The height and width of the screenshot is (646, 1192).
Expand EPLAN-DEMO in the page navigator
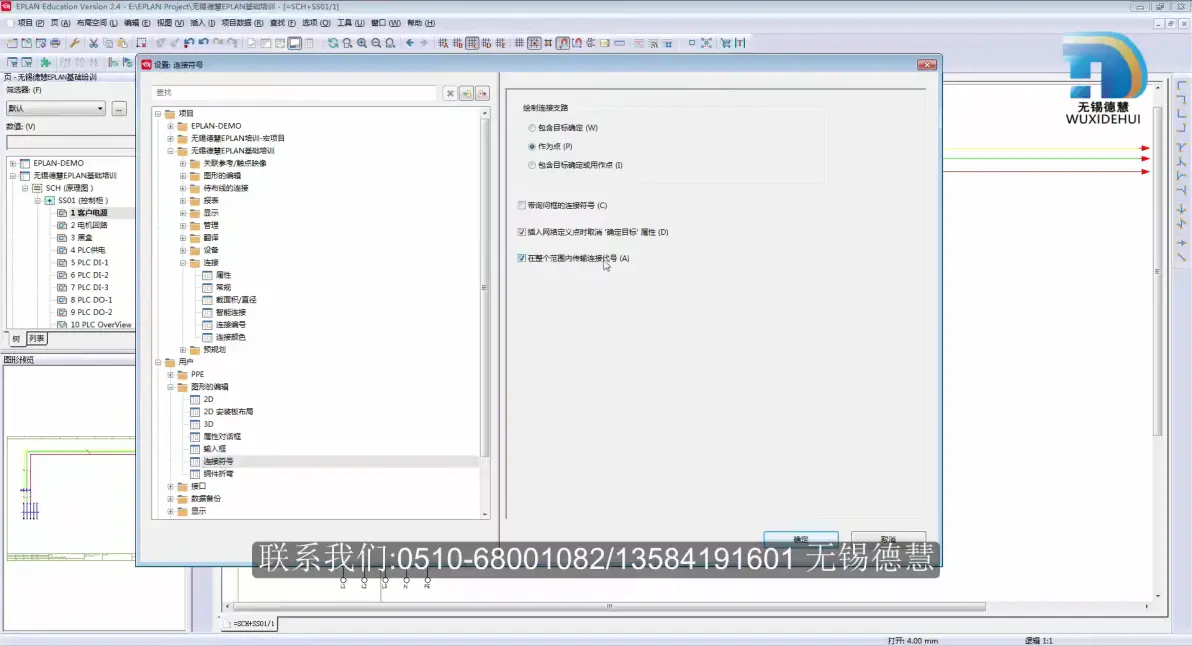13,163
